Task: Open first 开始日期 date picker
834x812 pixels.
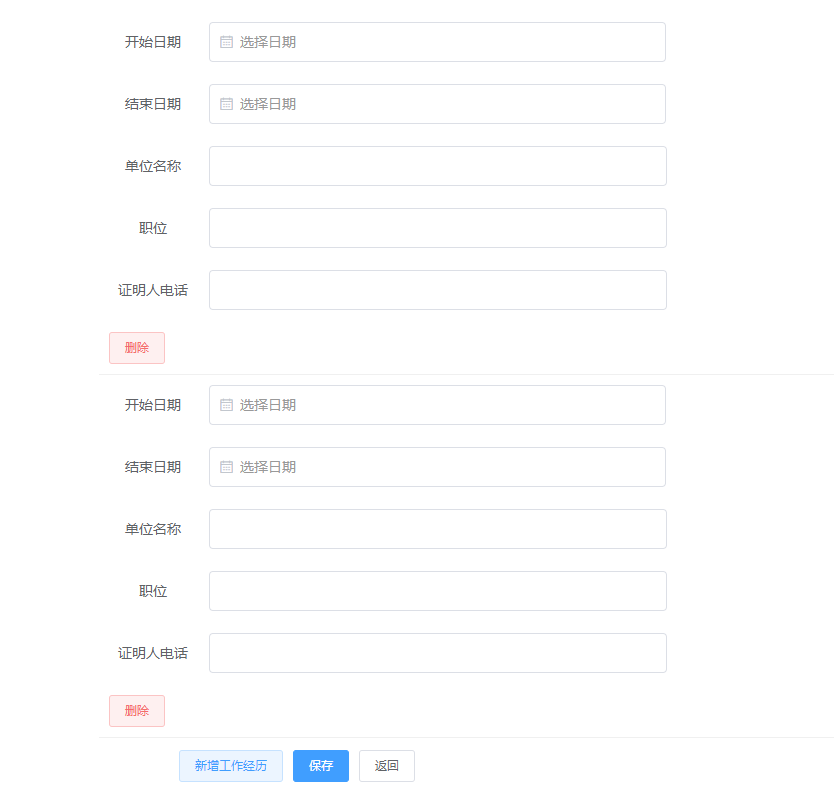Action: [x=437, y=42]
